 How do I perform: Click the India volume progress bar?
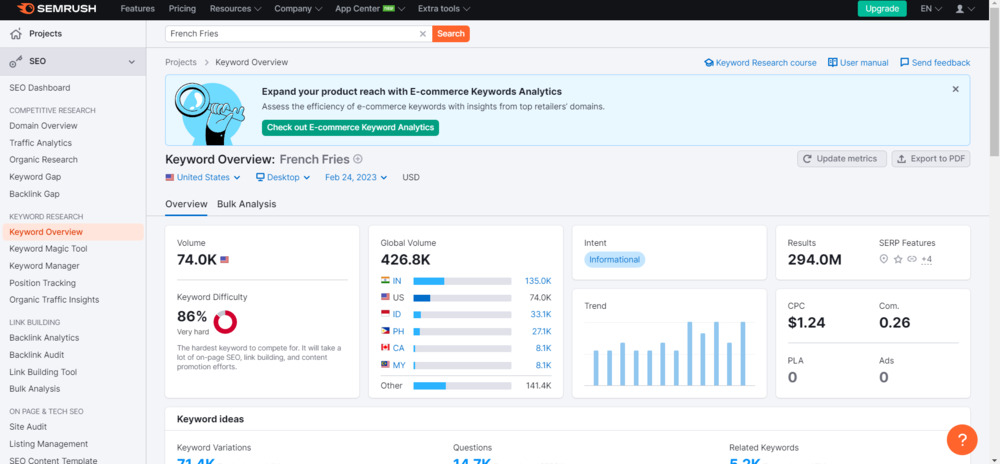click(x=462, y=281)
